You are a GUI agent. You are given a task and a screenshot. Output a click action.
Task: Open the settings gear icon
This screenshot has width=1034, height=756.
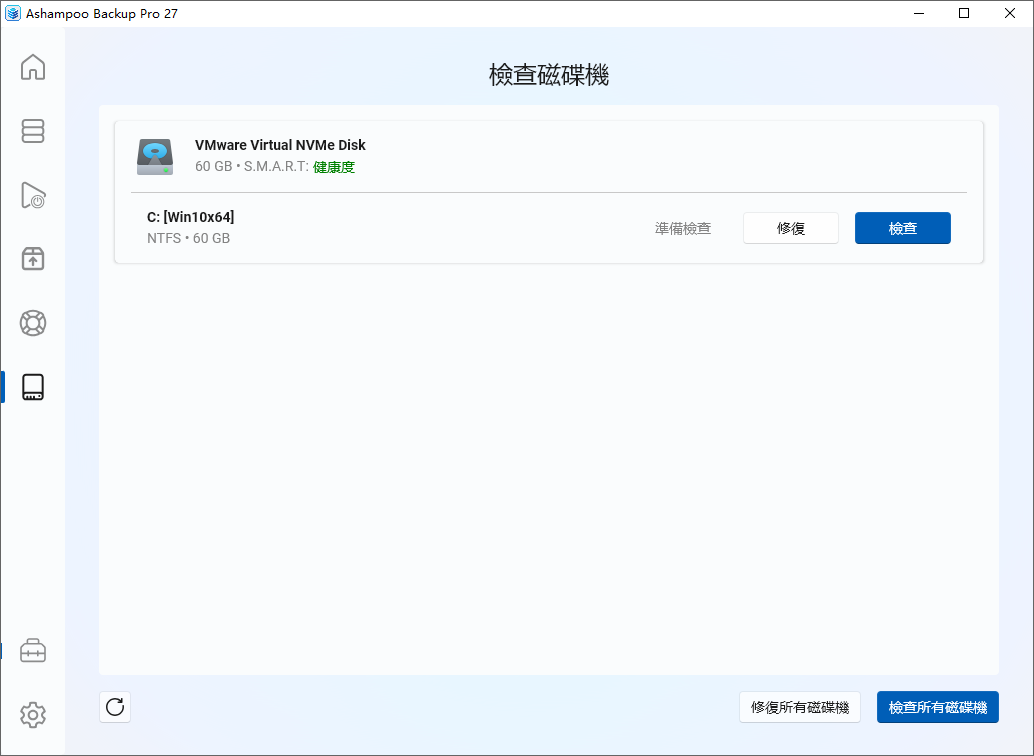32,714
